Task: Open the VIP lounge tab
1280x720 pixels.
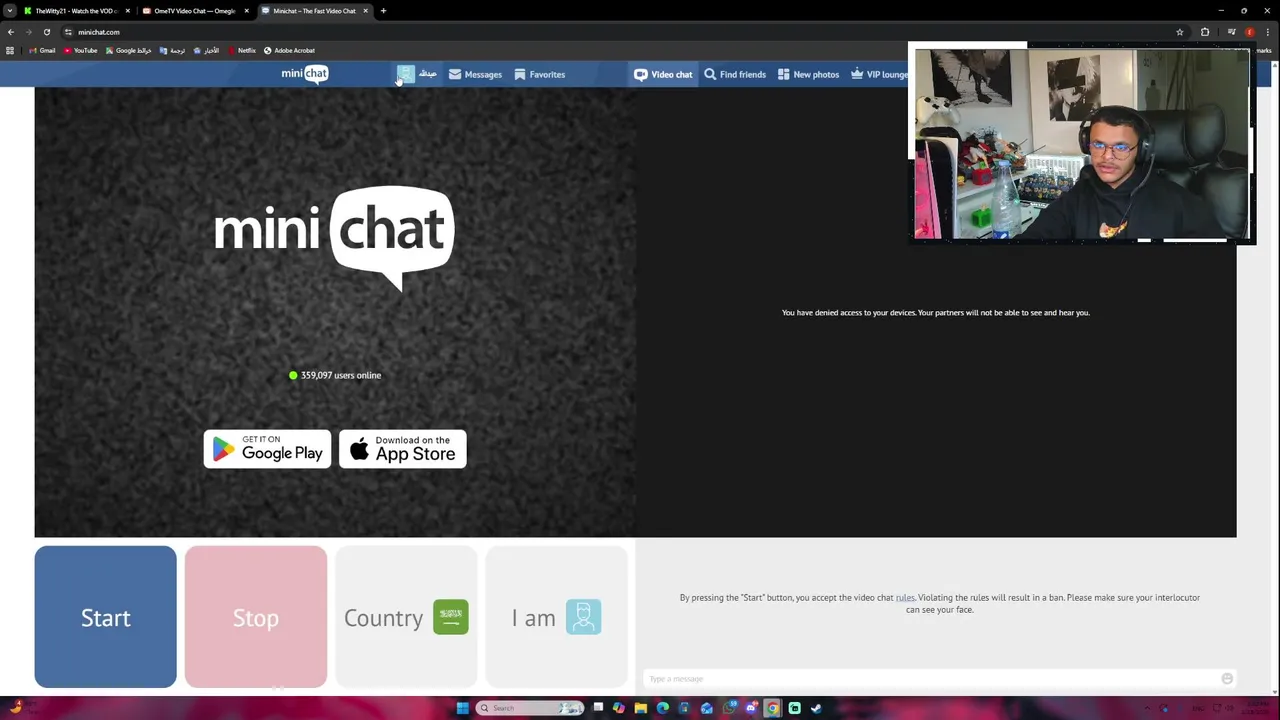Action: [879, 74]
